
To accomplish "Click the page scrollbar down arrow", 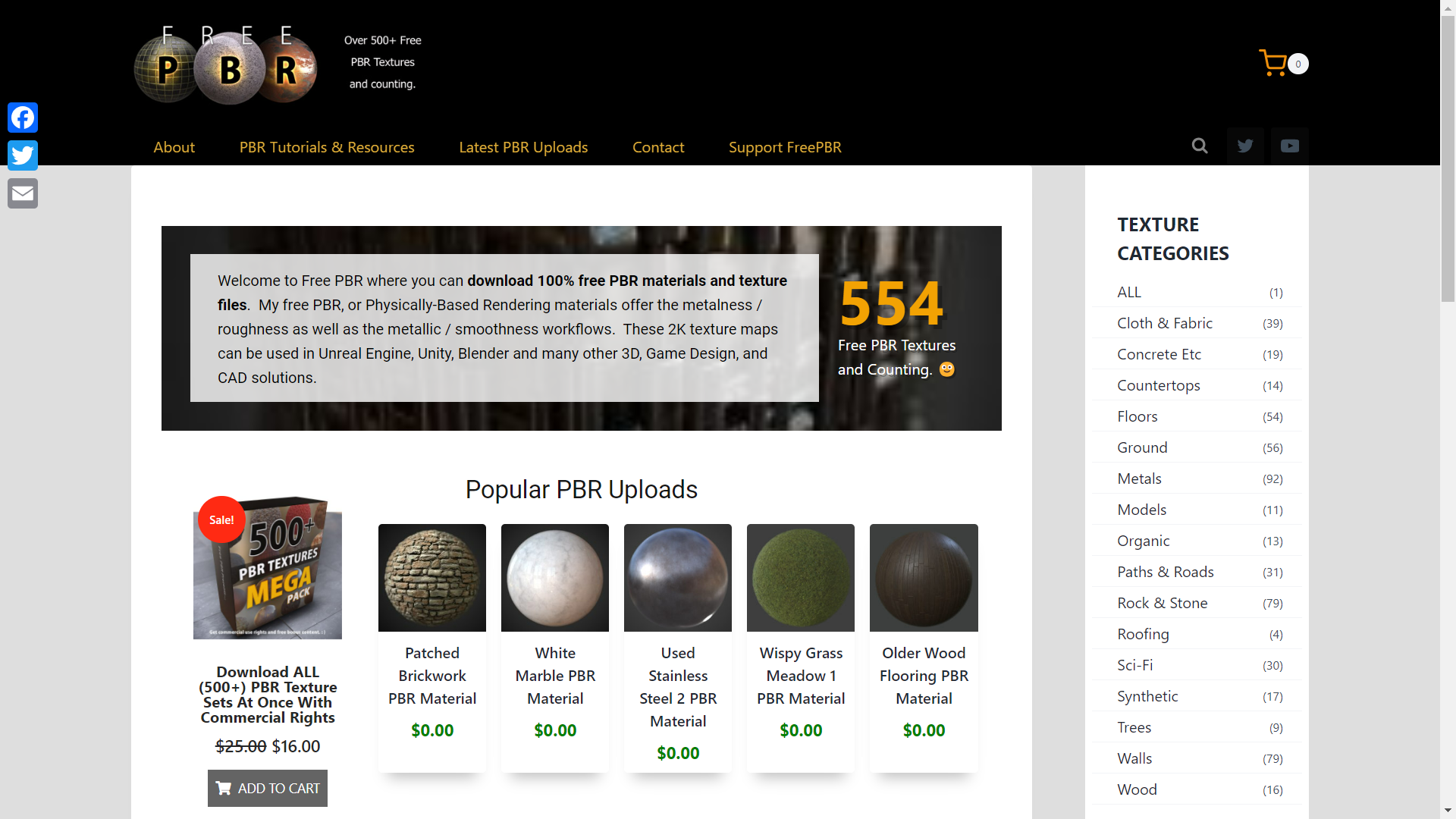I will pos(1448,811).
